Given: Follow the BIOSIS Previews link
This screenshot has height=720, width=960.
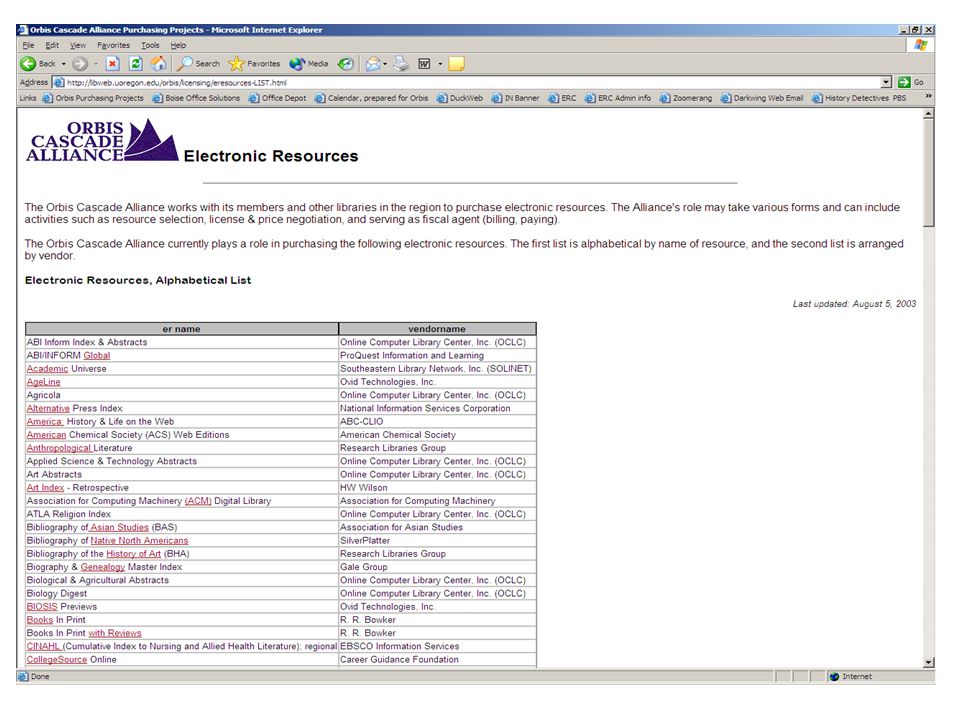Looking at the screenshot, I should click(x=42, y=607).
